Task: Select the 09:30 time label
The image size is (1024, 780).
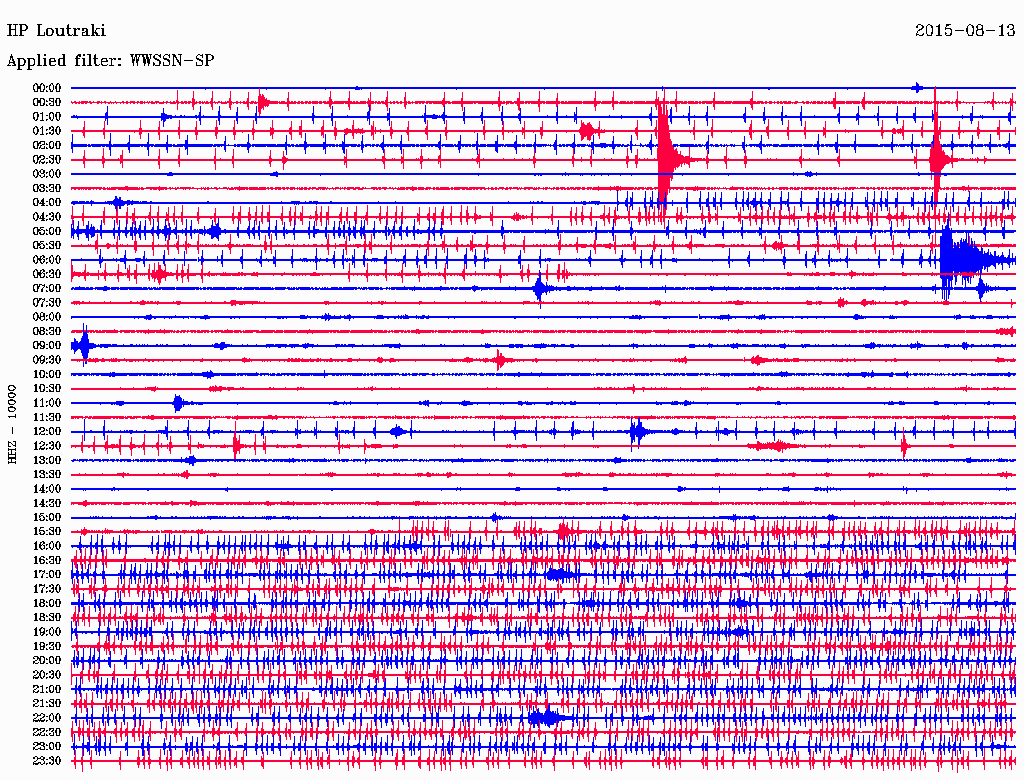Action: pos(47,360)
